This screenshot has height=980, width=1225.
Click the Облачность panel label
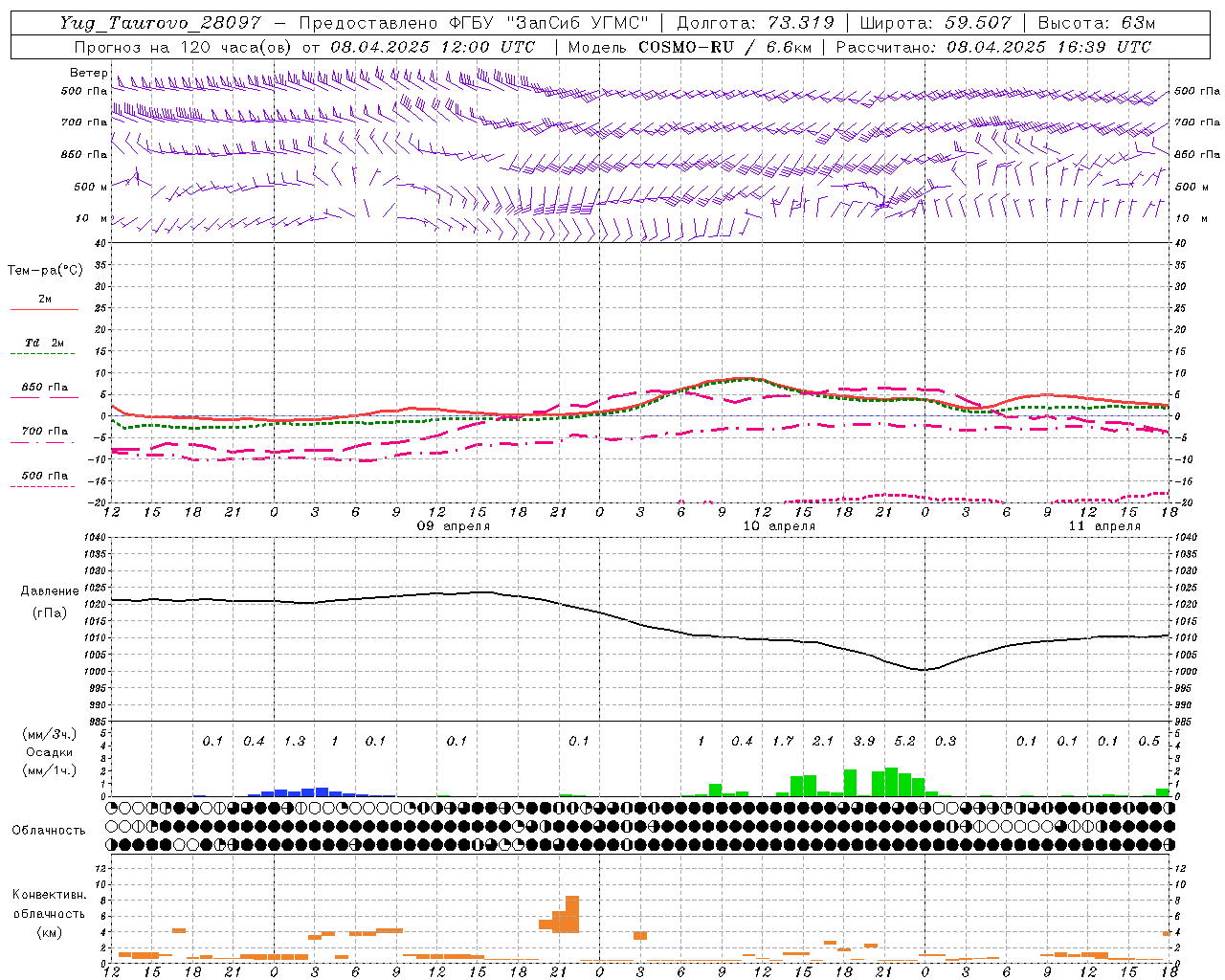[49, 830]
